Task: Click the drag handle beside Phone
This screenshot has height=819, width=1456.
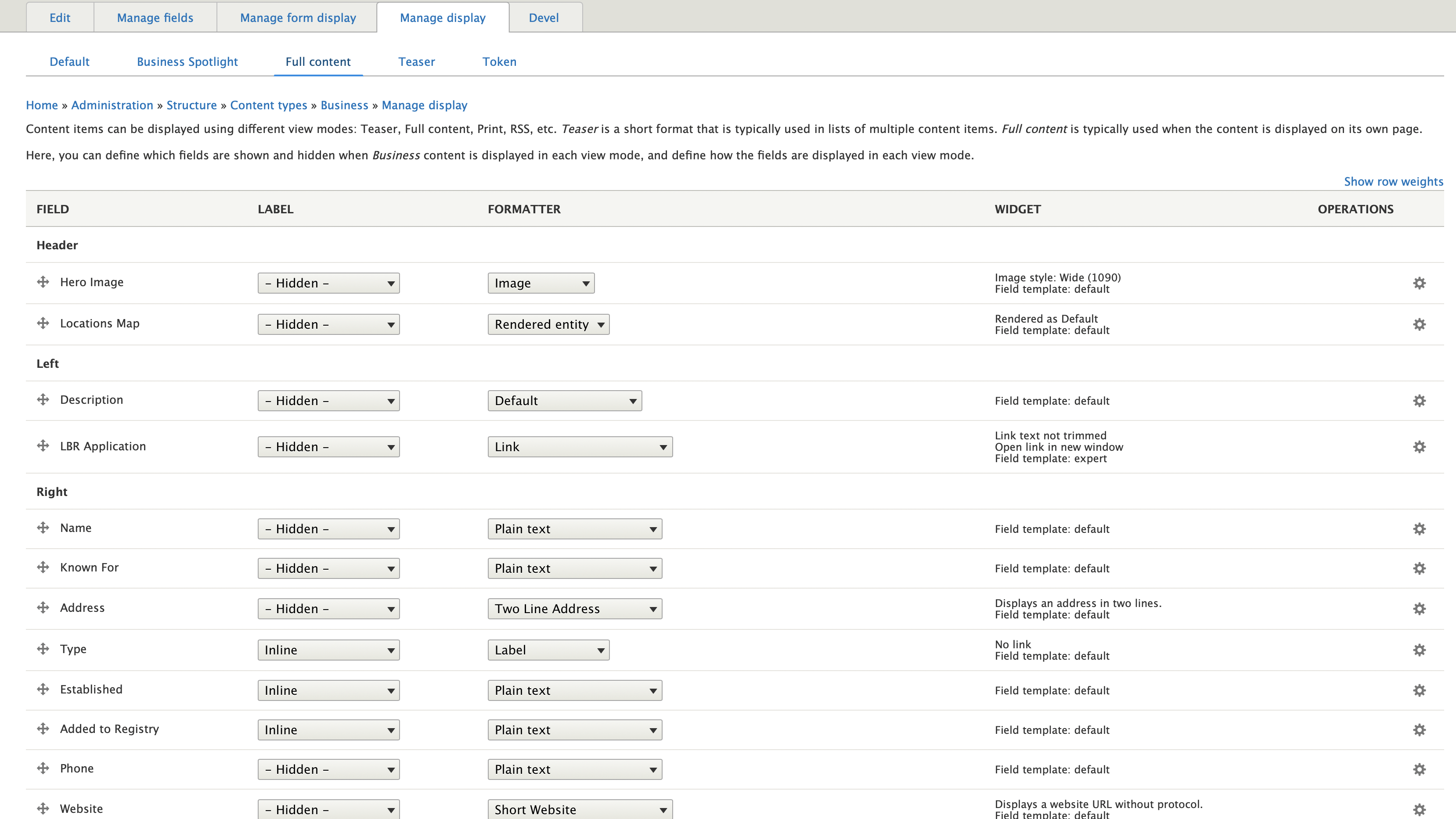Action: [x=43, y=768]
